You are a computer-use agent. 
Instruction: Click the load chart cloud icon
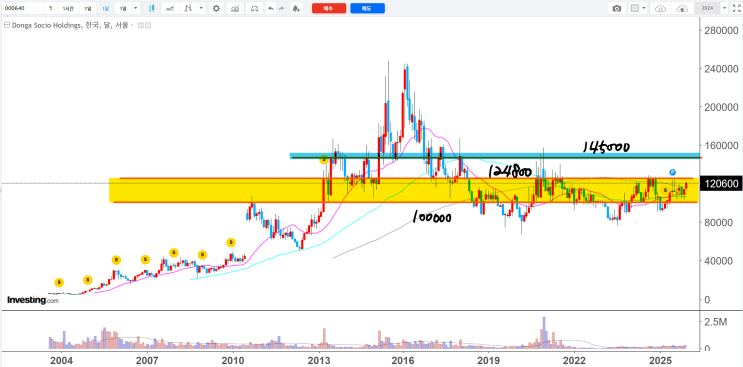pyautogui.click(x=661, y=8)
